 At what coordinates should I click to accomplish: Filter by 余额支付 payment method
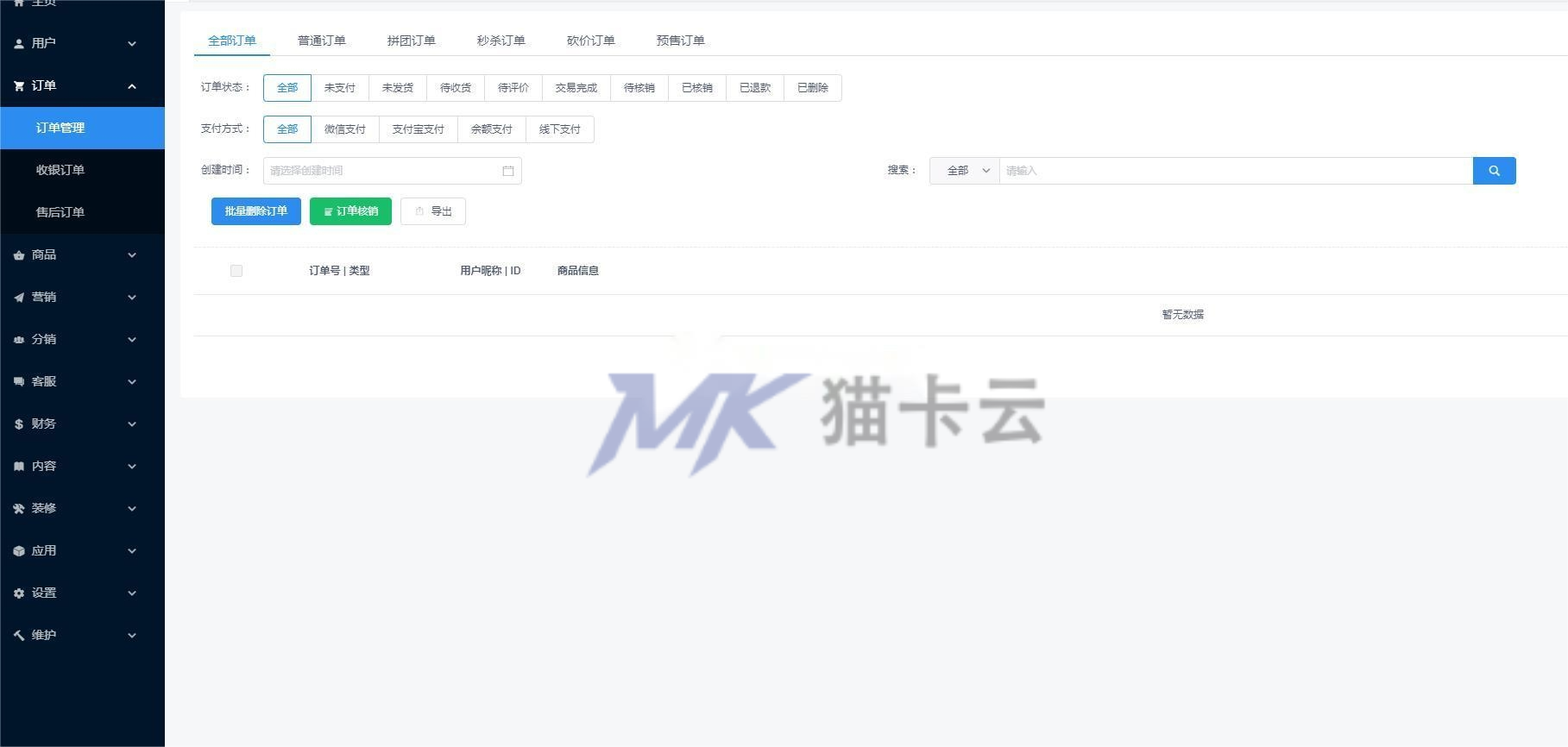492,129
